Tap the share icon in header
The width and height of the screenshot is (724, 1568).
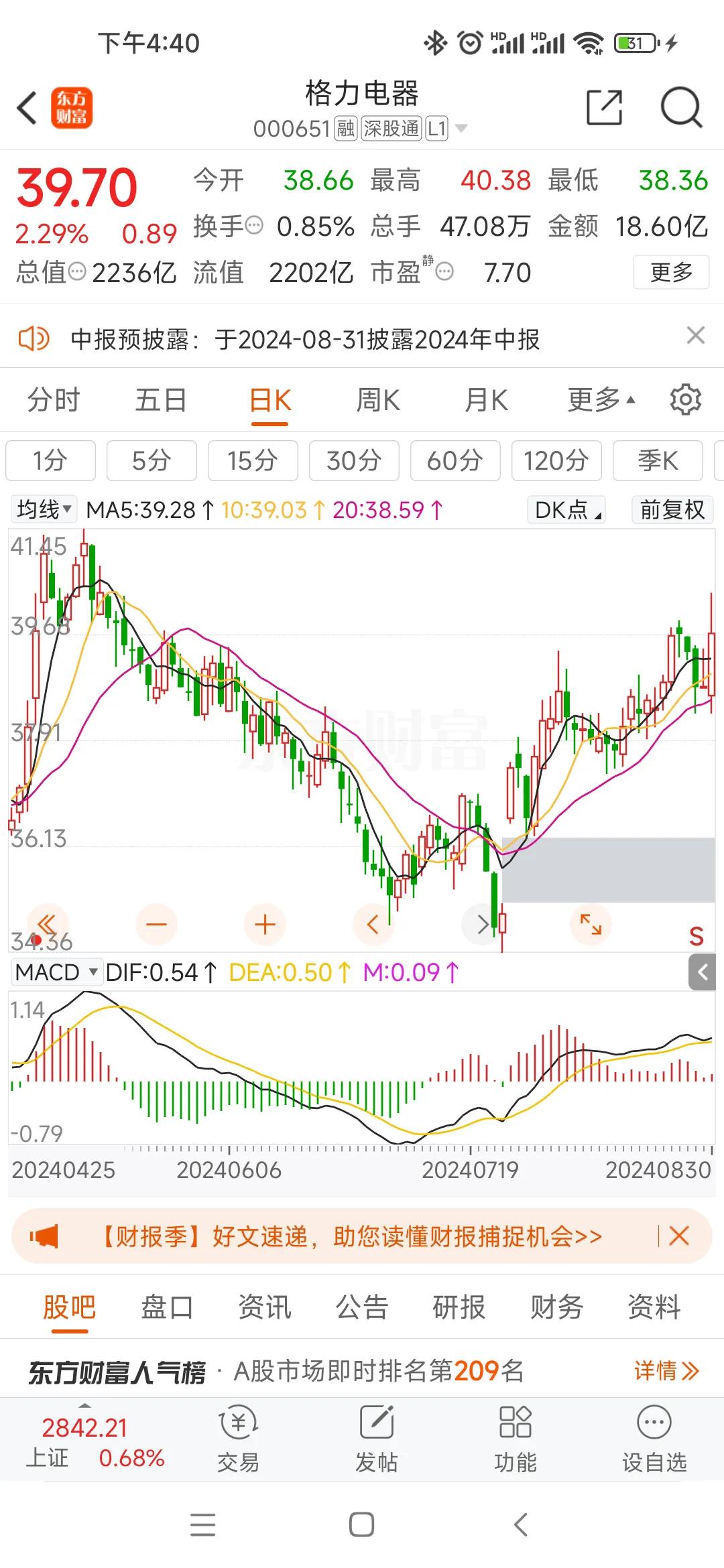tap(604, 107)
